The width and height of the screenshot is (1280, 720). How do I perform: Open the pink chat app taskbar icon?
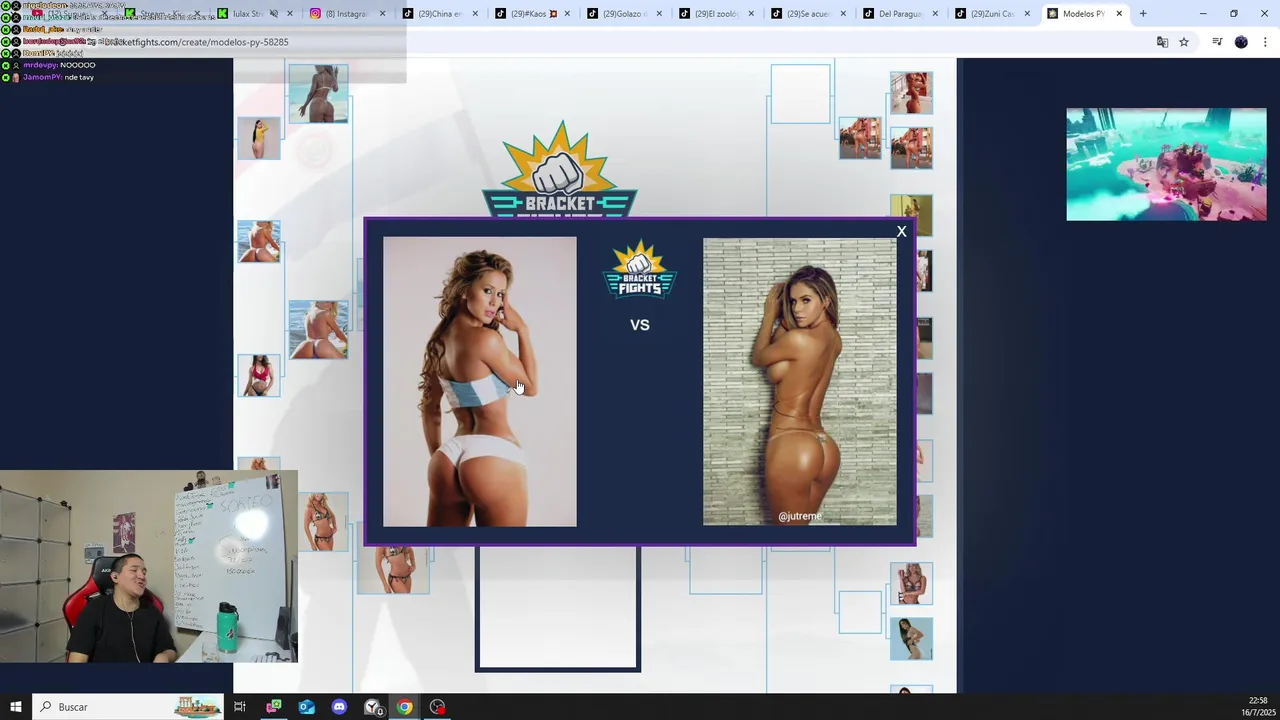coord(273,707)
